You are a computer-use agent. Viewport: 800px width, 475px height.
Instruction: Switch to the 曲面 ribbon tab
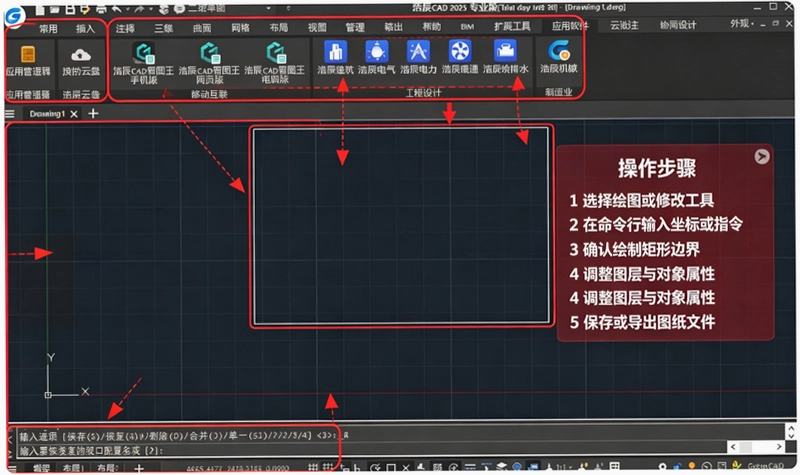(202, 28)
